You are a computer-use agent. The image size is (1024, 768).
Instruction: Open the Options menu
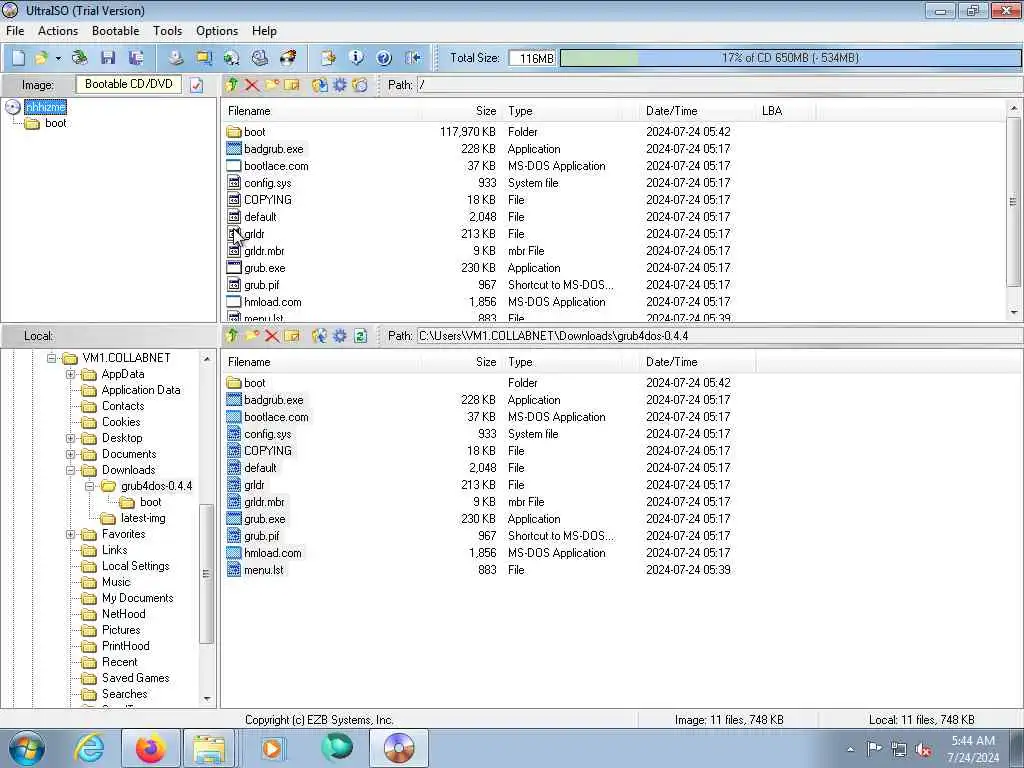point(217,31)
